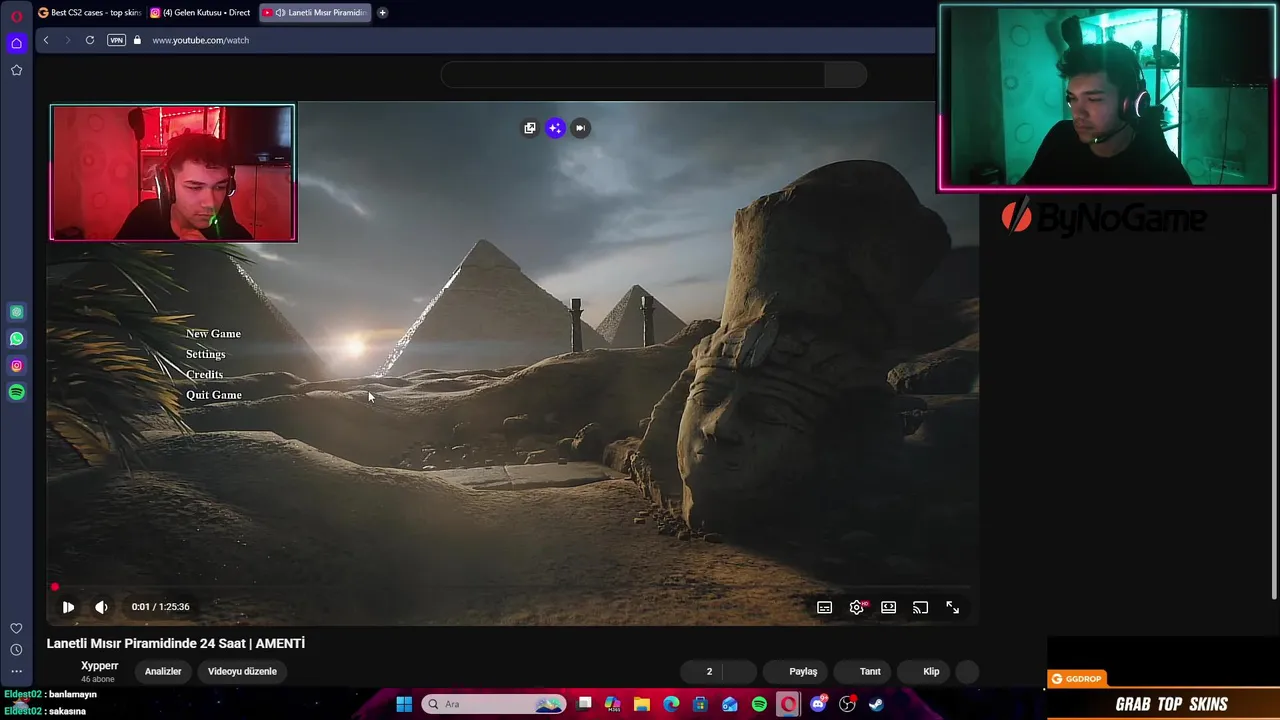Open Opera start page home icon
Screen dimensions: 1280x720
[16, 43]
